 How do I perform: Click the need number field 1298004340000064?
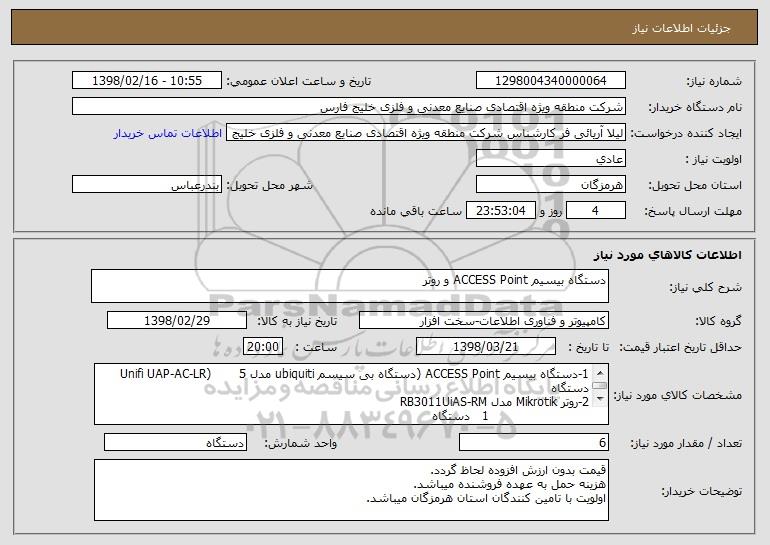coord(550,81)
